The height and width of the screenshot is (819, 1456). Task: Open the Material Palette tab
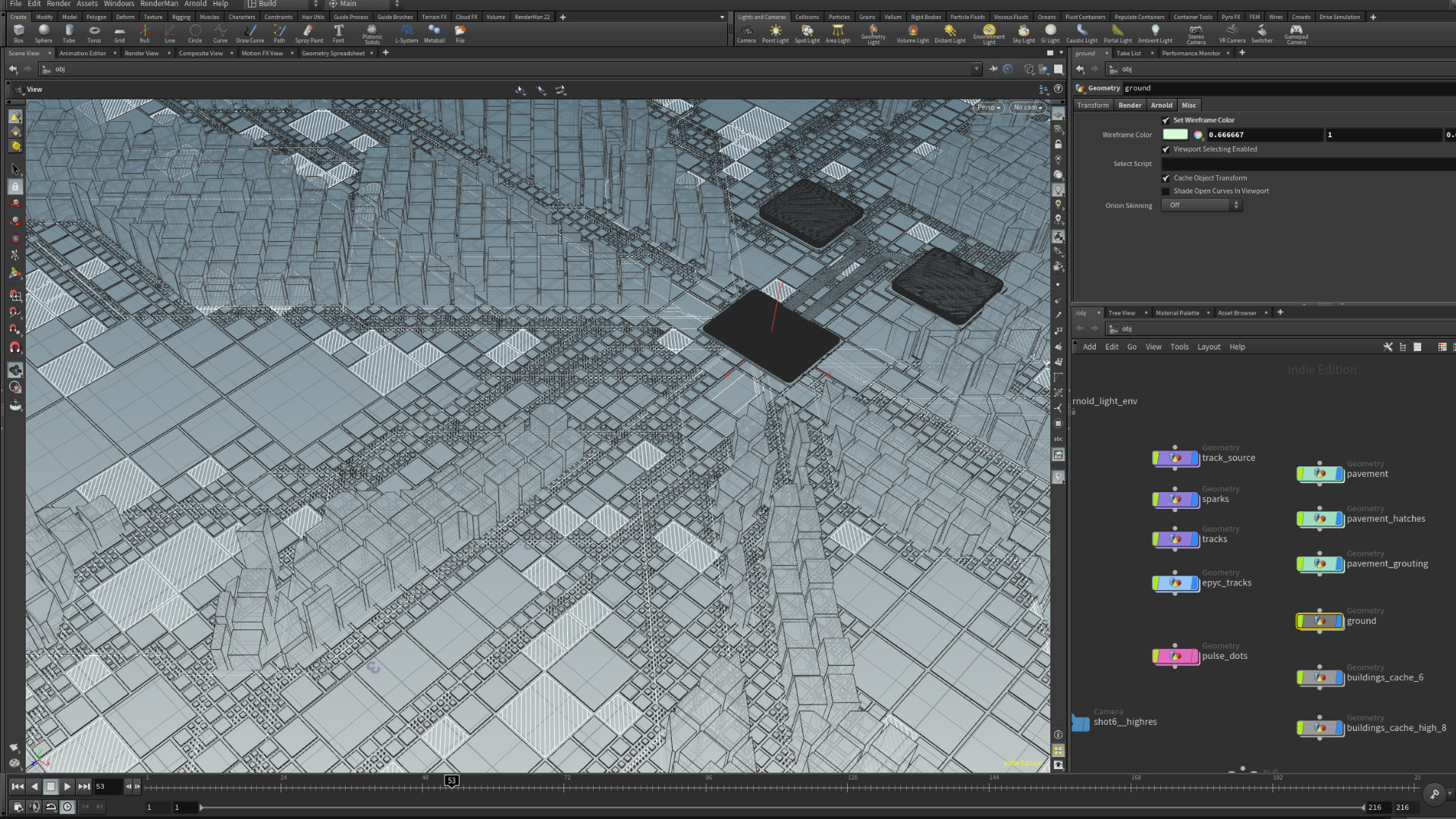[1177, 312]
